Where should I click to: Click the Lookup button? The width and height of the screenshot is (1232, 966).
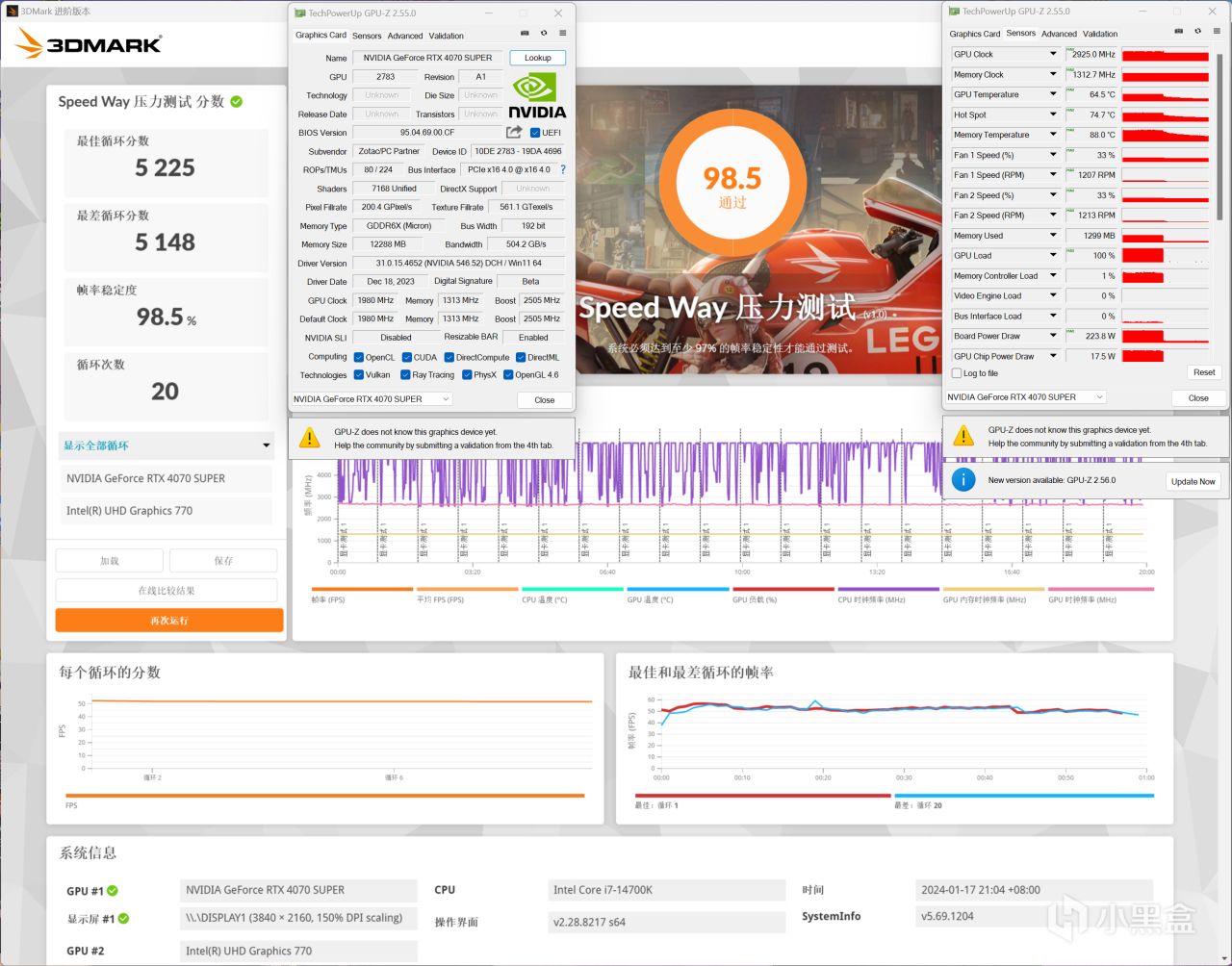pyautogui.click(x=537, y=58)
